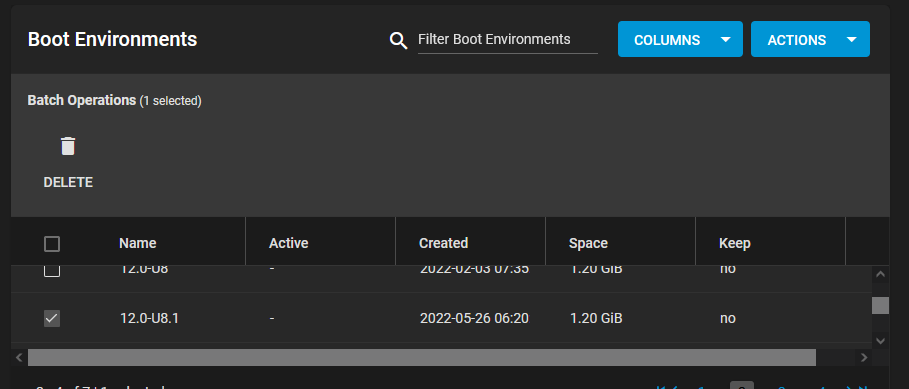
Task: Sort by the Created column header
Action: click(x=443, y=243)
